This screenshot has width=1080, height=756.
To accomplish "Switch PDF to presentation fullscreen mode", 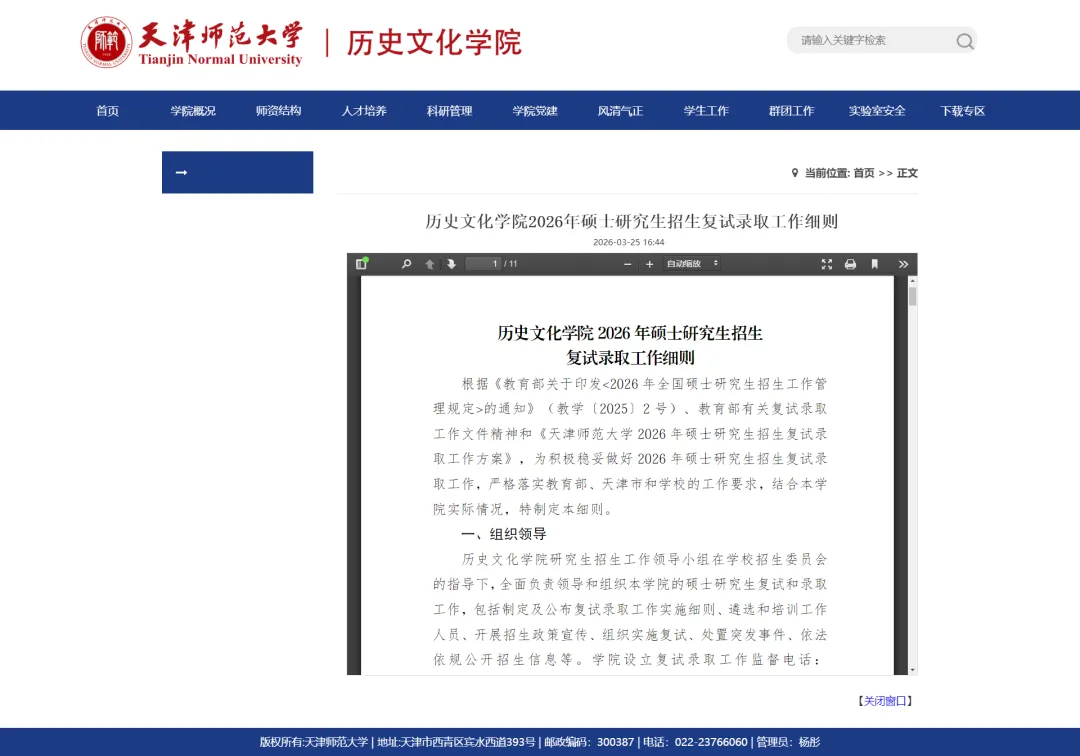I will coord(827,264).
